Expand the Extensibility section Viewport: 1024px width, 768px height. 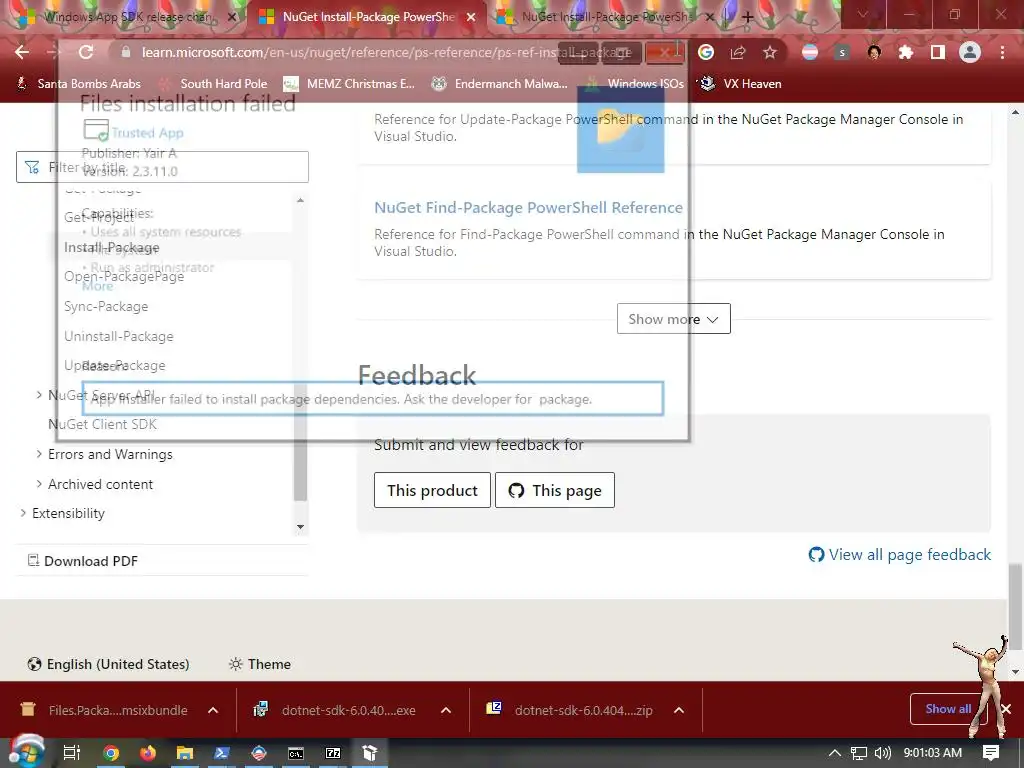click(x=23, y=513)
